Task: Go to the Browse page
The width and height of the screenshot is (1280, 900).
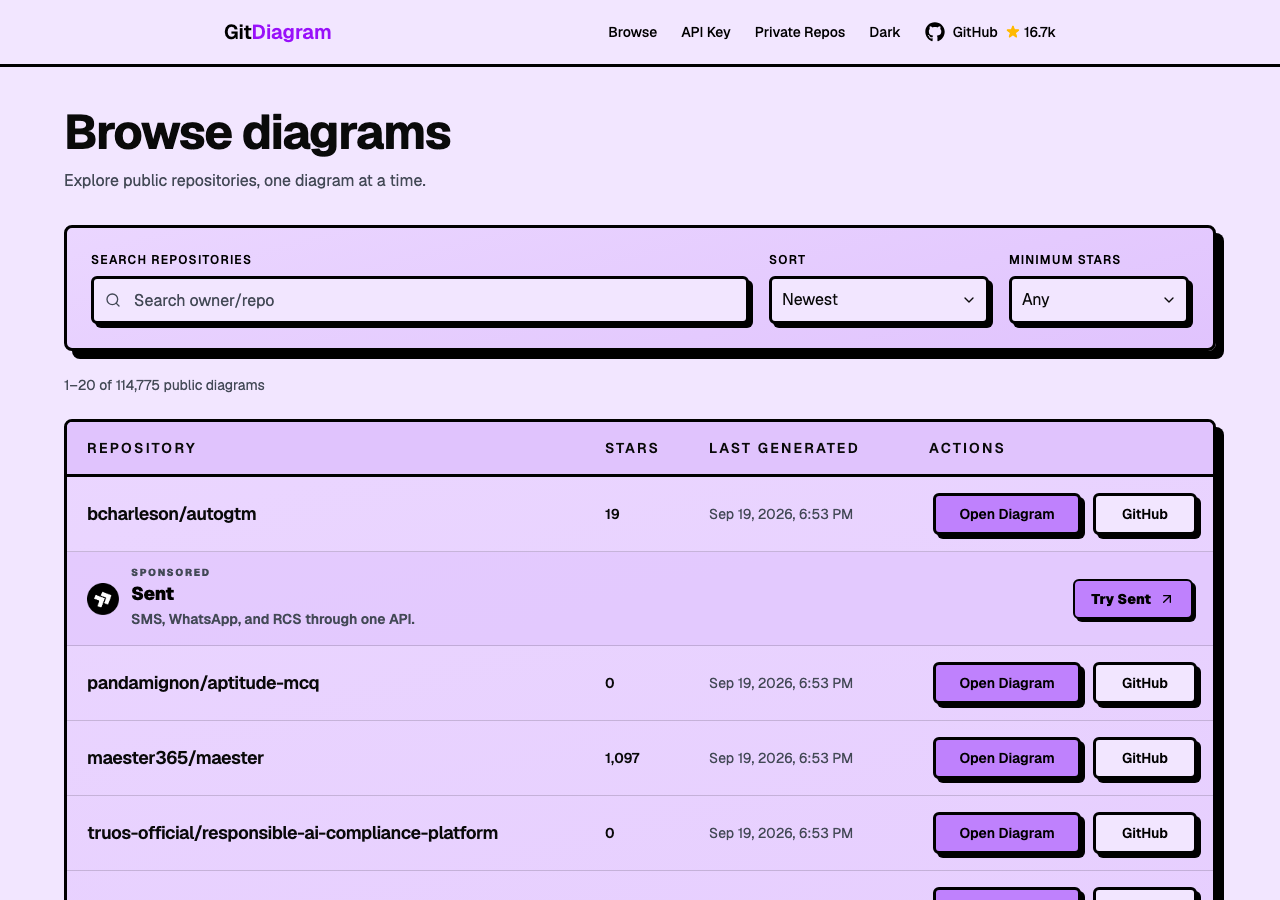Action: click(632, 32)
